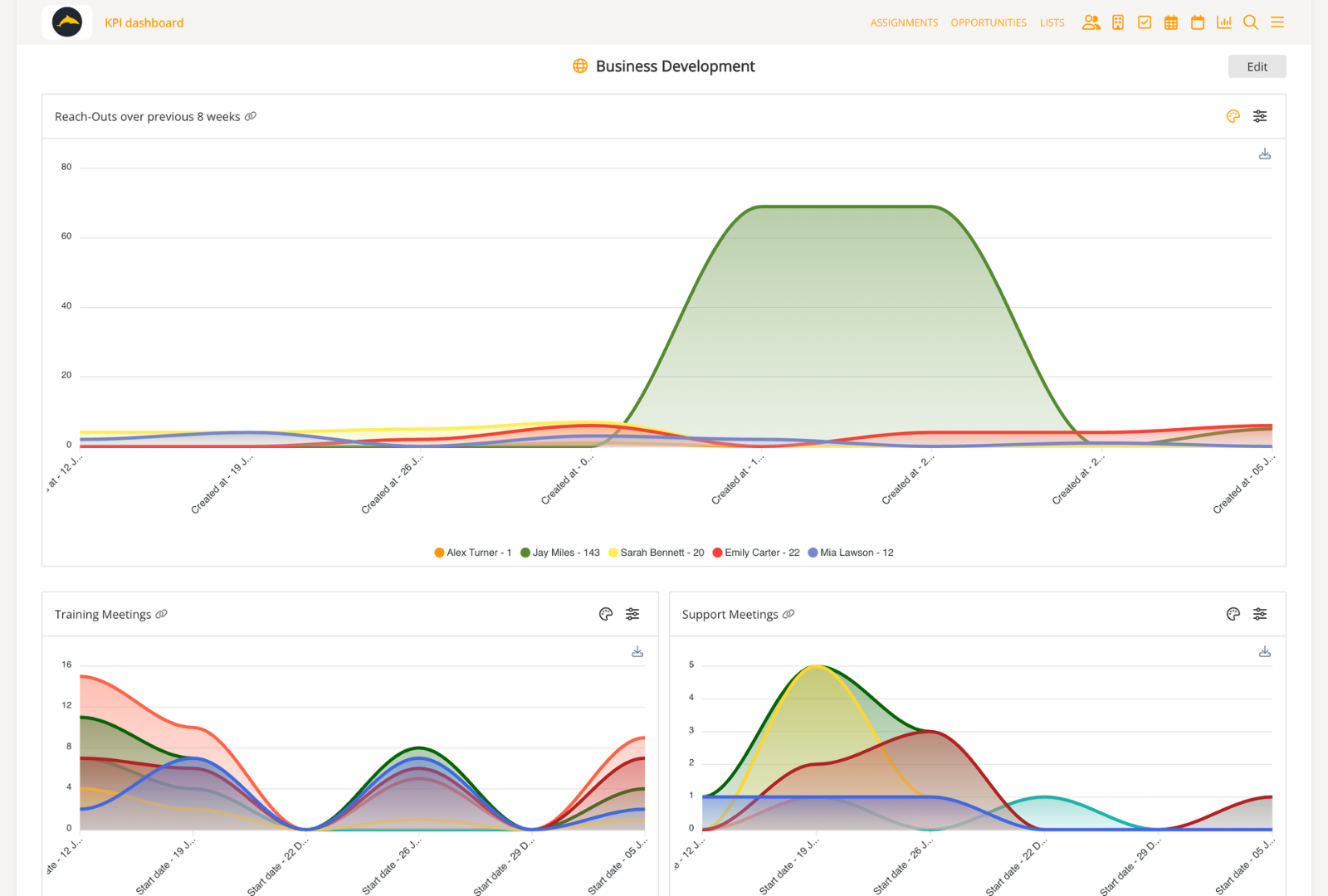The width and height of the screenshot is (1328, 896).
Task: Open the companies building icon
Action: tap(1118, 22)
